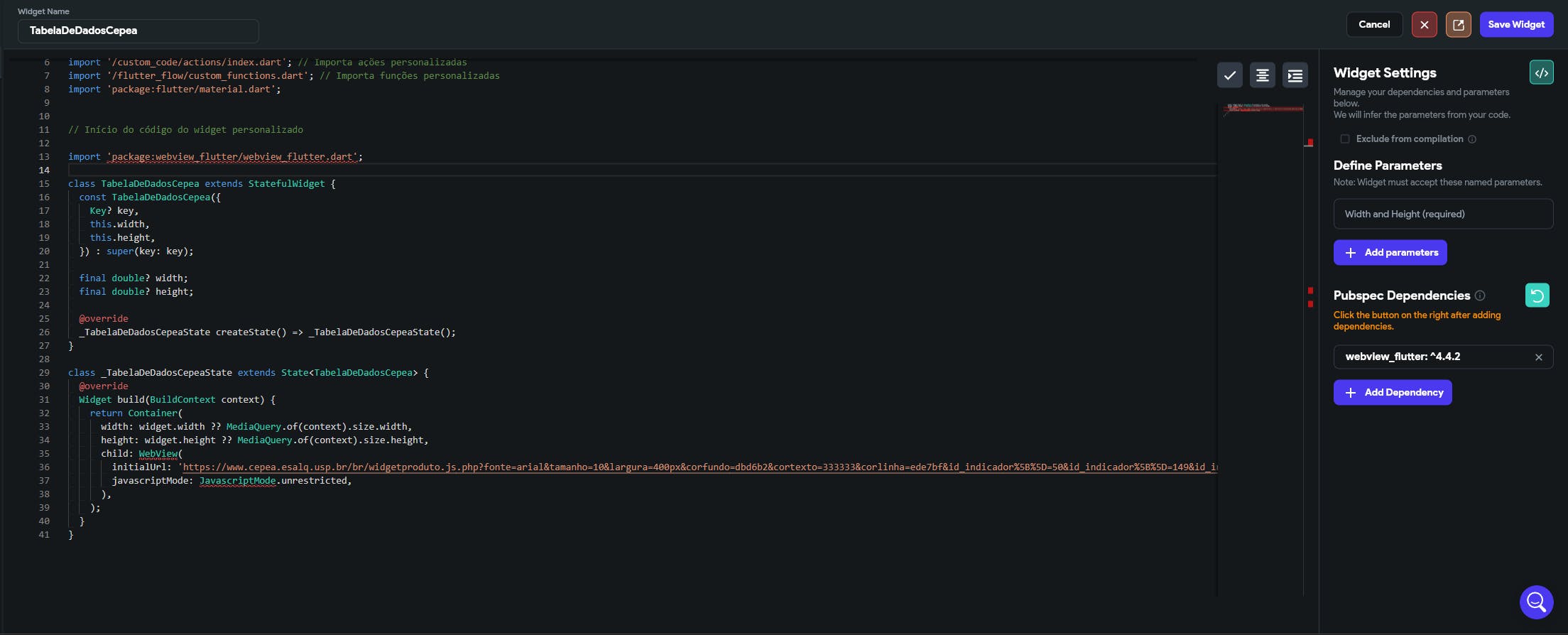The width and height of the screenshot is (1568, 635).
Task: Click the 'this.width,' line
Action: [x=119, y=224]
